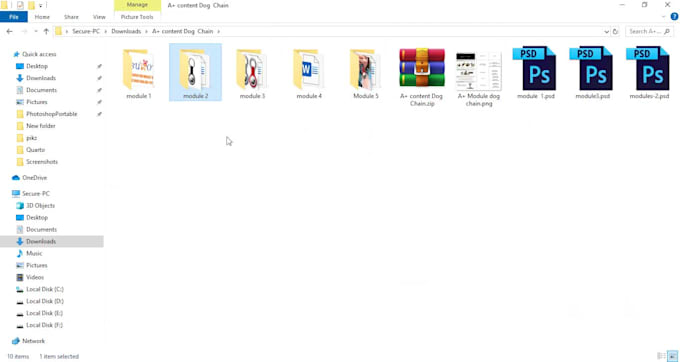This screenshot has height=362, width=680.
Task: Open Pictures under Secure-PC
Action: tap(36, 265)
